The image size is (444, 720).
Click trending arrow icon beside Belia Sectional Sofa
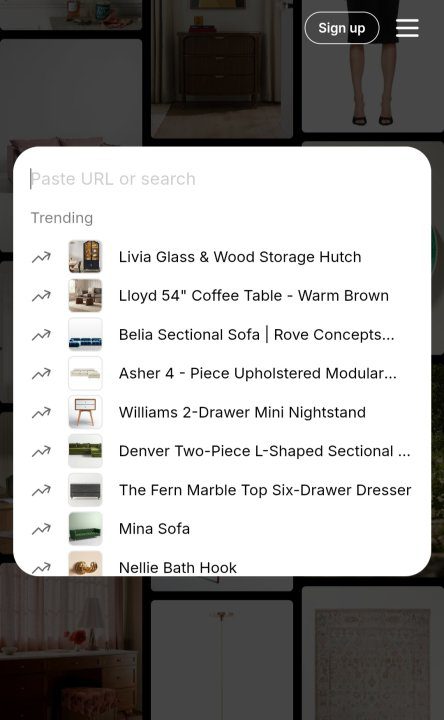point(41,335)
